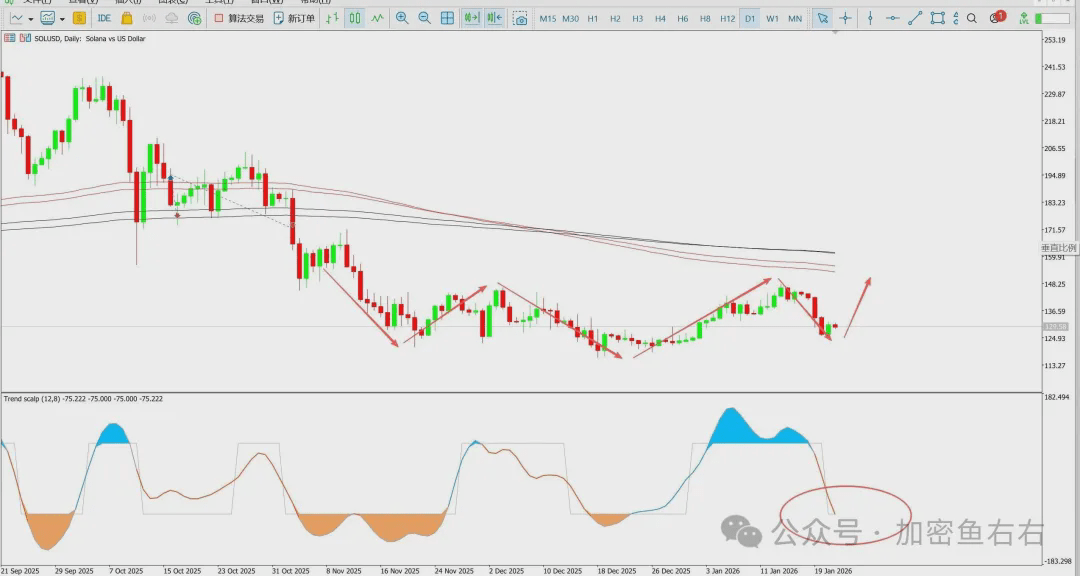Toggle algo trading (算法交易)
Image resolution: width=1080 pixels, height=576 pixels.
click(x=239, y=18)
